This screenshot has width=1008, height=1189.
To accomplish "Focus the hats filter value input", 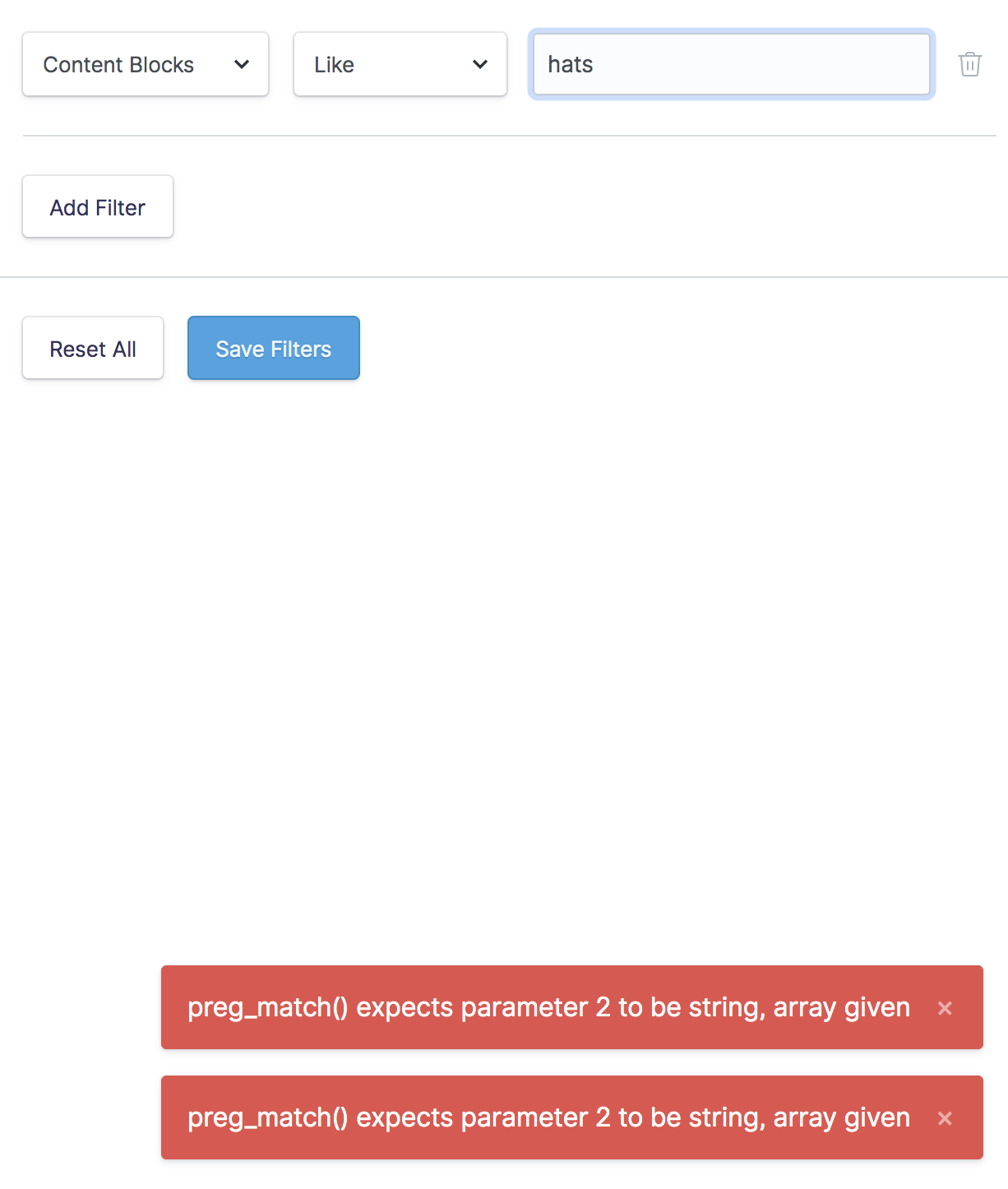I will coord(731,64).
